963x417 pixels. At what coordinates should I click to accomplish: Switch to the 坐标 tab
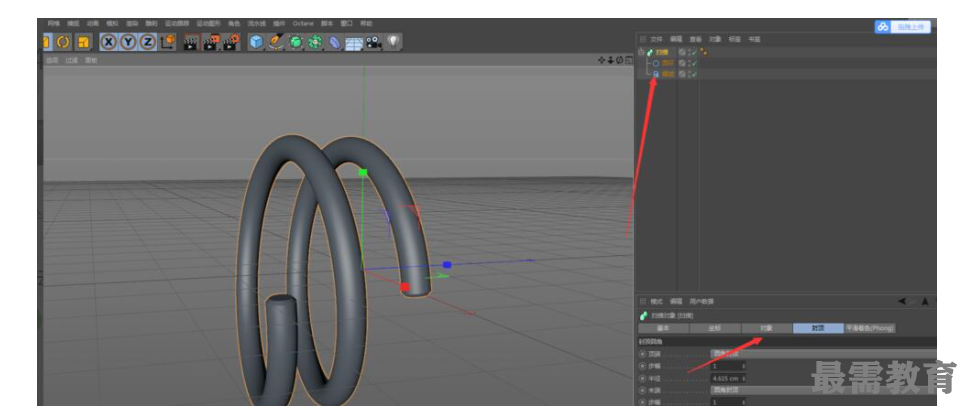[715, 329]
